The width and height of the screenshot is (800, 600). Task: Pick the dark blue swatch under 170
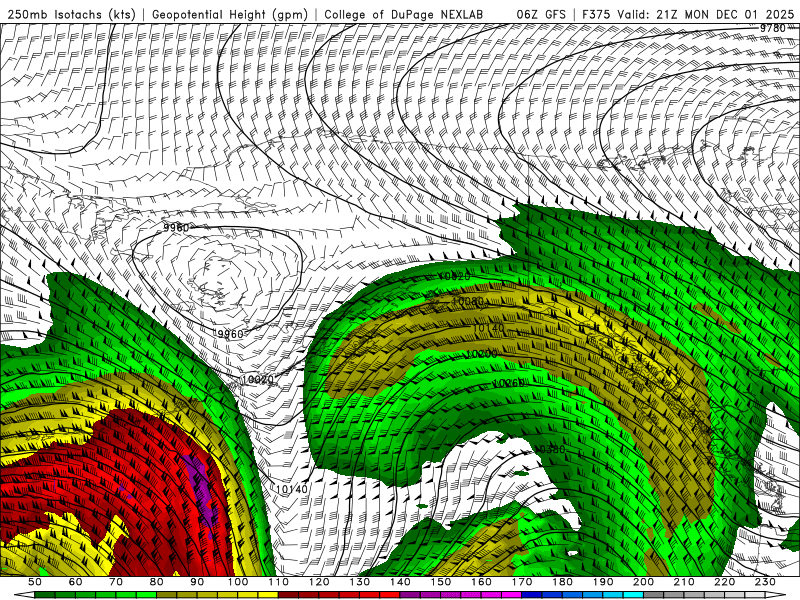pos(532,595)
